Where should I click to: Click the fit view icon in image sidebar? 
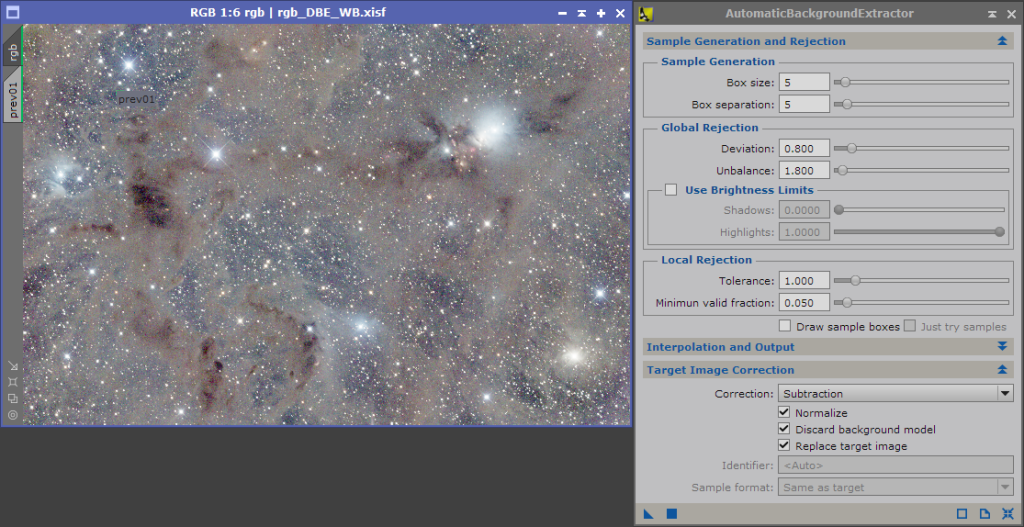click(x=13, y=381)
